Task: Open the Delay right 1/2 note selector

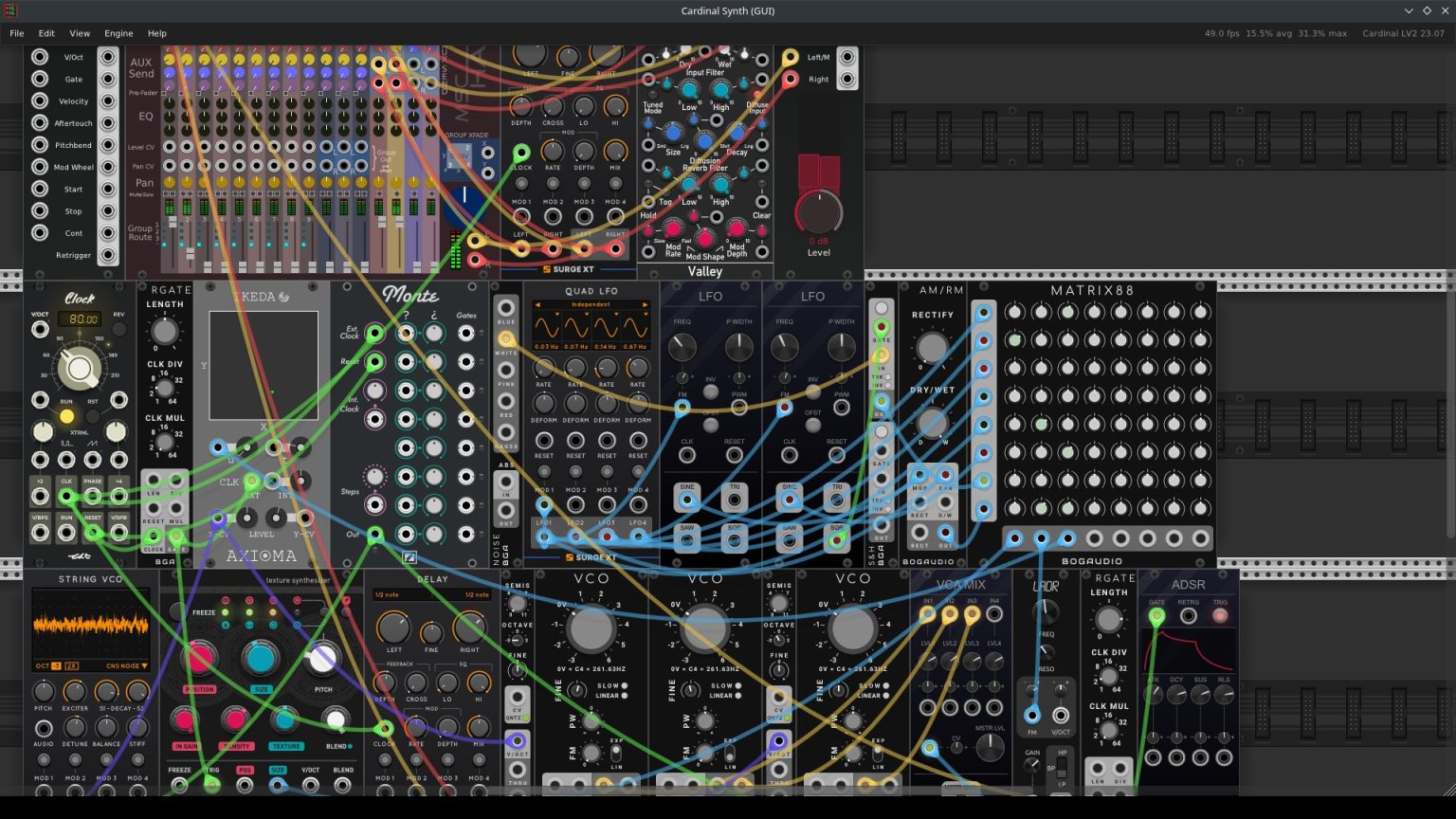Action: 477,595
